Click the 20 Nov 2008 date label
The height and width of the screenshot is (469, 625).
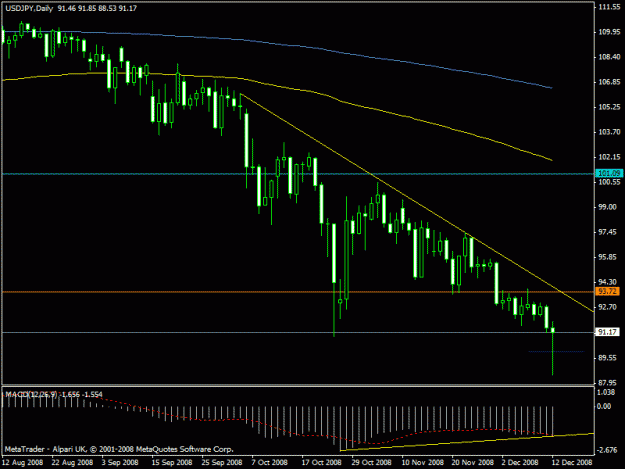[x=472, y=463]
